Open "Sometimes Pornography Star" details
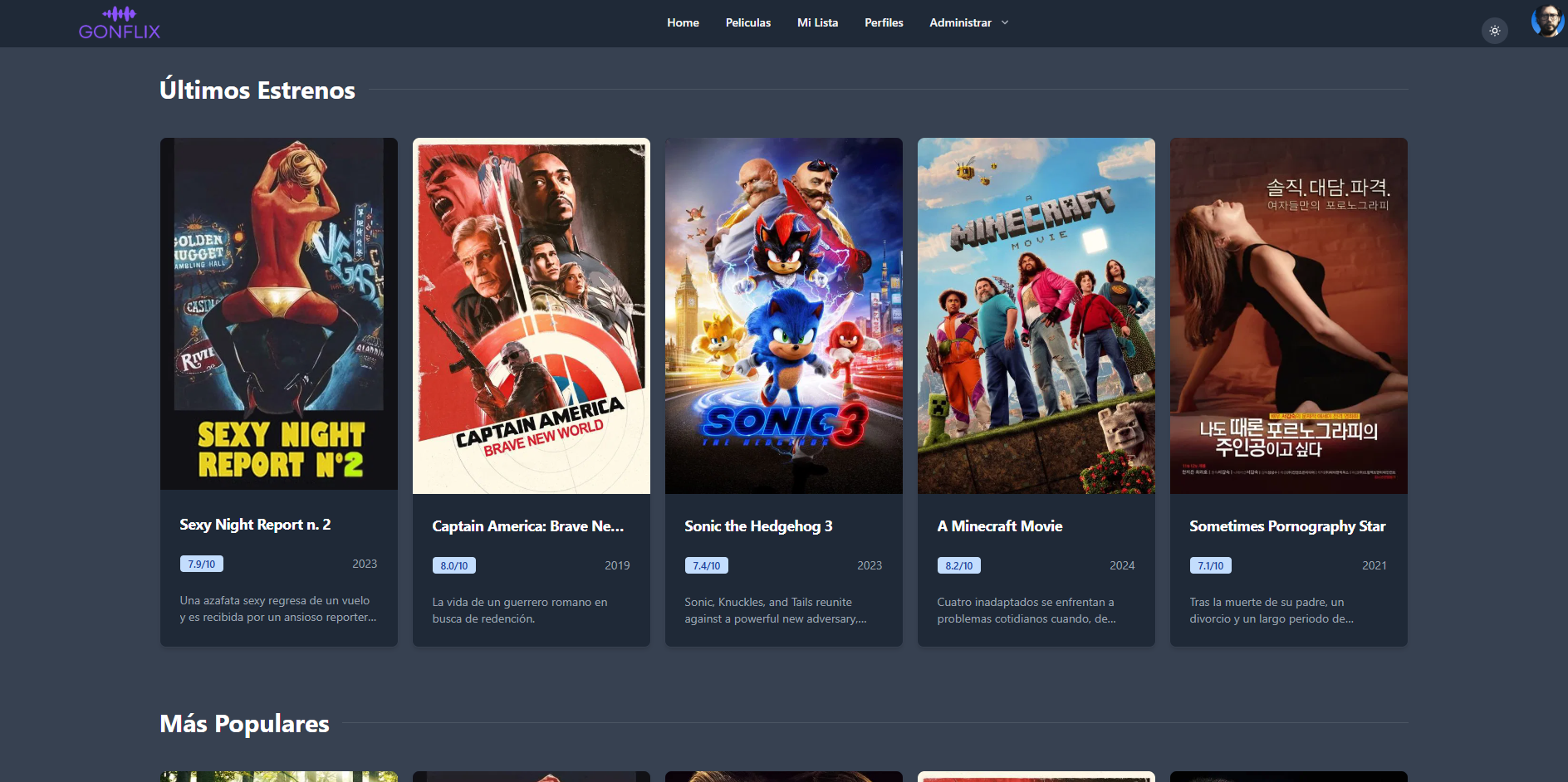The image size is (1568, 782). [1287, 525]
